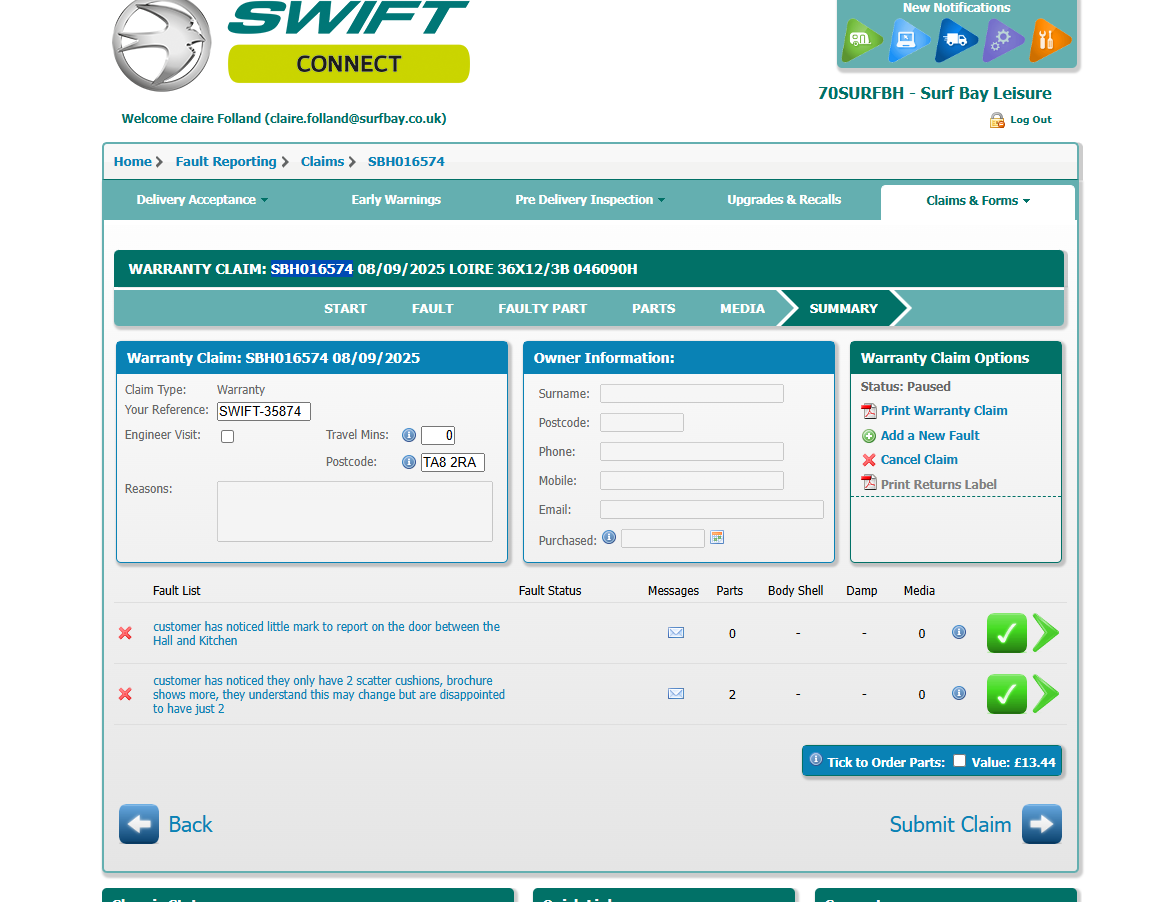Image resolution: width=1153 pixels, height=902 pixels.
Task: Tick the Engineer Visit checkbox
Action: click(228, 437)
